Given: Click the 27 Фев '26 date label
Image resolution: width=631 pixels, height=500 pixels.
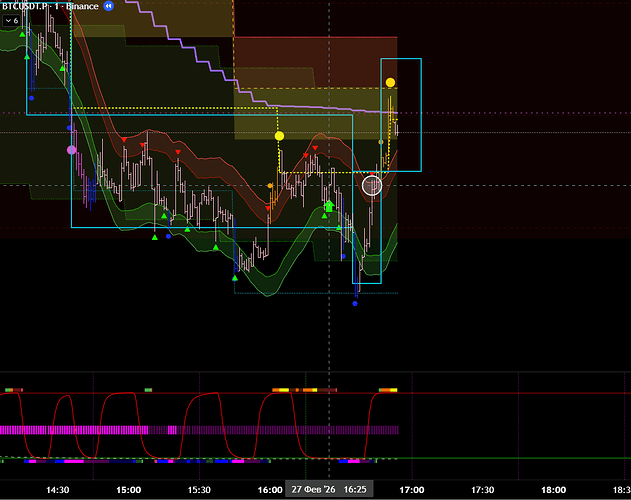Looking at the screenshot, I should [x=313, y=490].
